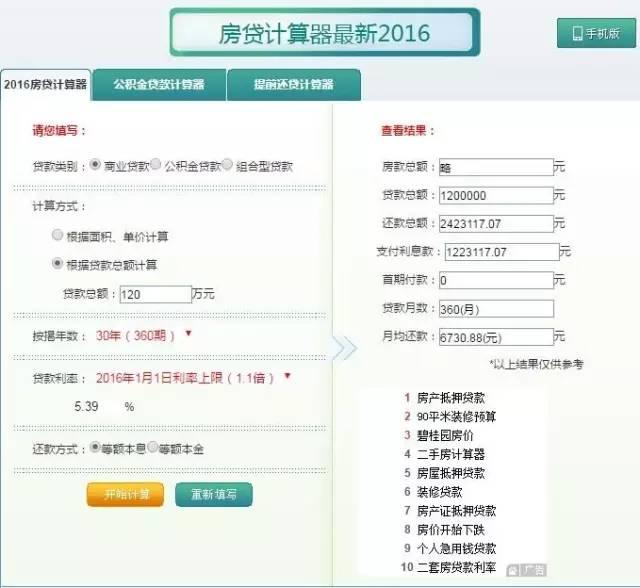Image resolution: width=640 pixels, height=588 pixels.
Task: Select 商业贷款 loan type radio
Action: (x=95, y=164)
